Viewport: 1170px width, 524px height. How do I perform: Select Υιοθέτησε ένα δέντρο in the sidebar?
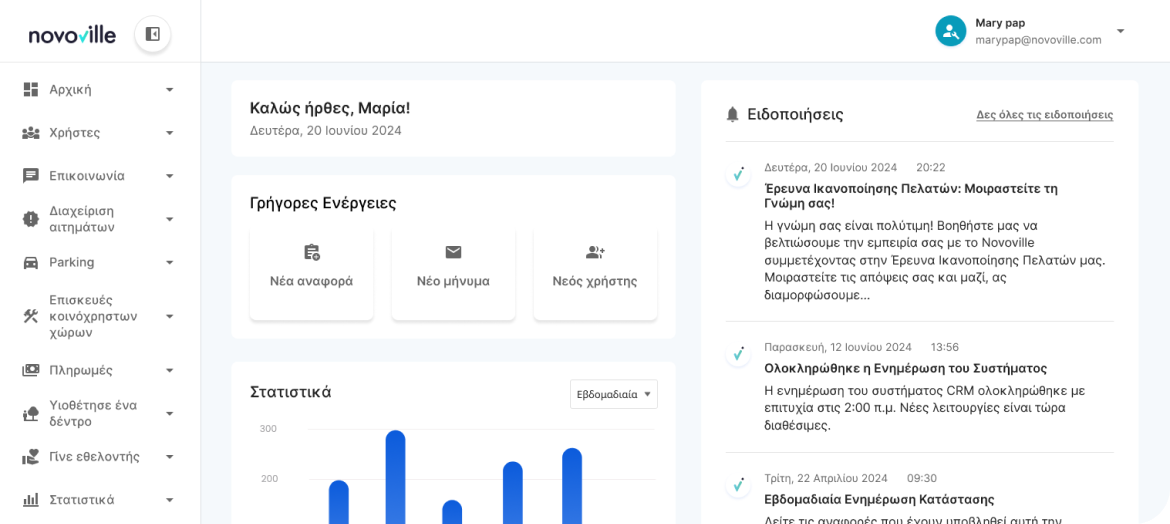click(x=93, y=413)
